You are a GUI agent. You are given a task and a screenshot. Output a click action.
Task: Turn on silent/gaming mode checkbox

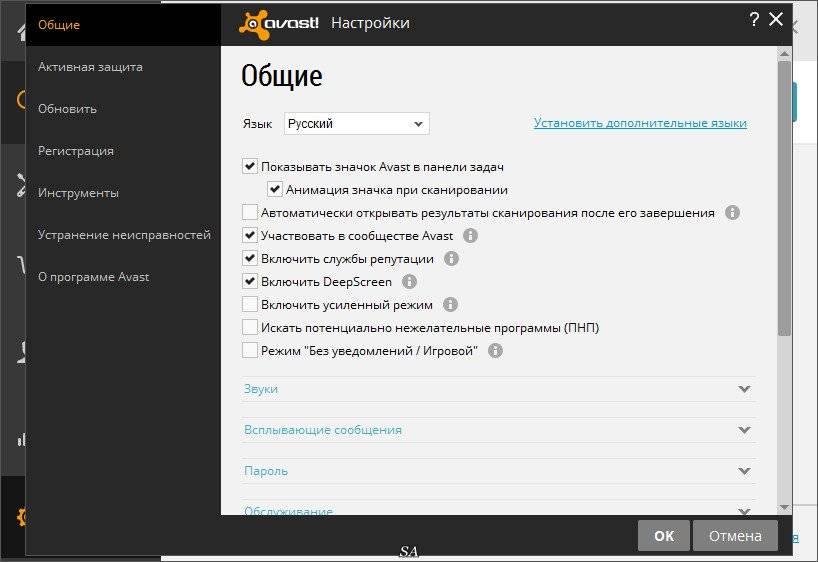click(x=250, y=350)
